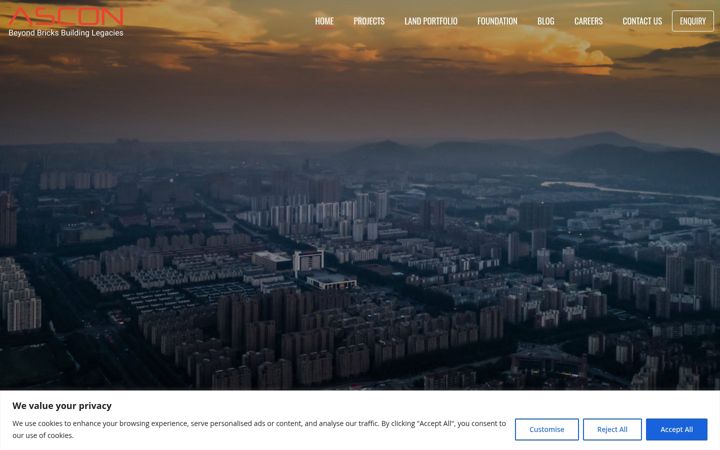Accept all cookies
This screenshot has width=720, height=450.
tap(676, 429)
